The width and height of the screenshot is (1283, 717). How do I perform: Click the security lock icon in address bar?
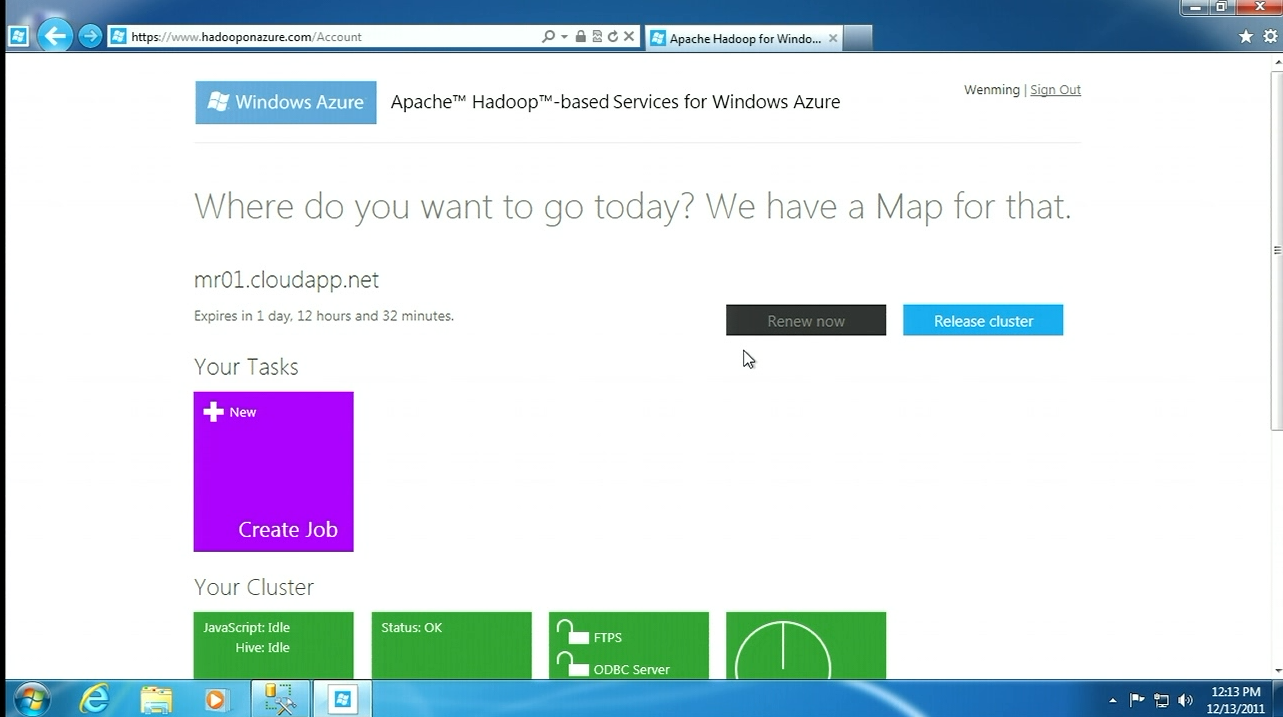(580, 37)
